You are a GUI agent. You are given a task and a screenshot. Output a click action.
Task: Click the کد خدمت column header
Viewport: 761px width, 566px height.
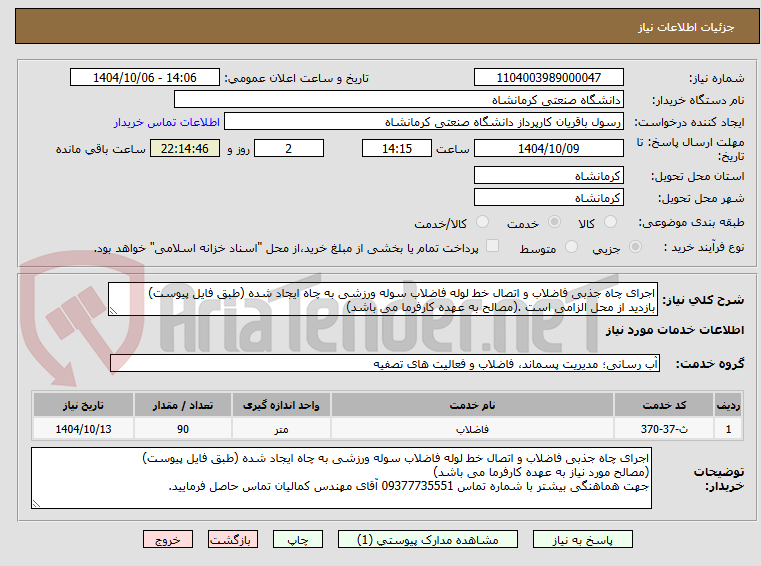tap(664, 405)
